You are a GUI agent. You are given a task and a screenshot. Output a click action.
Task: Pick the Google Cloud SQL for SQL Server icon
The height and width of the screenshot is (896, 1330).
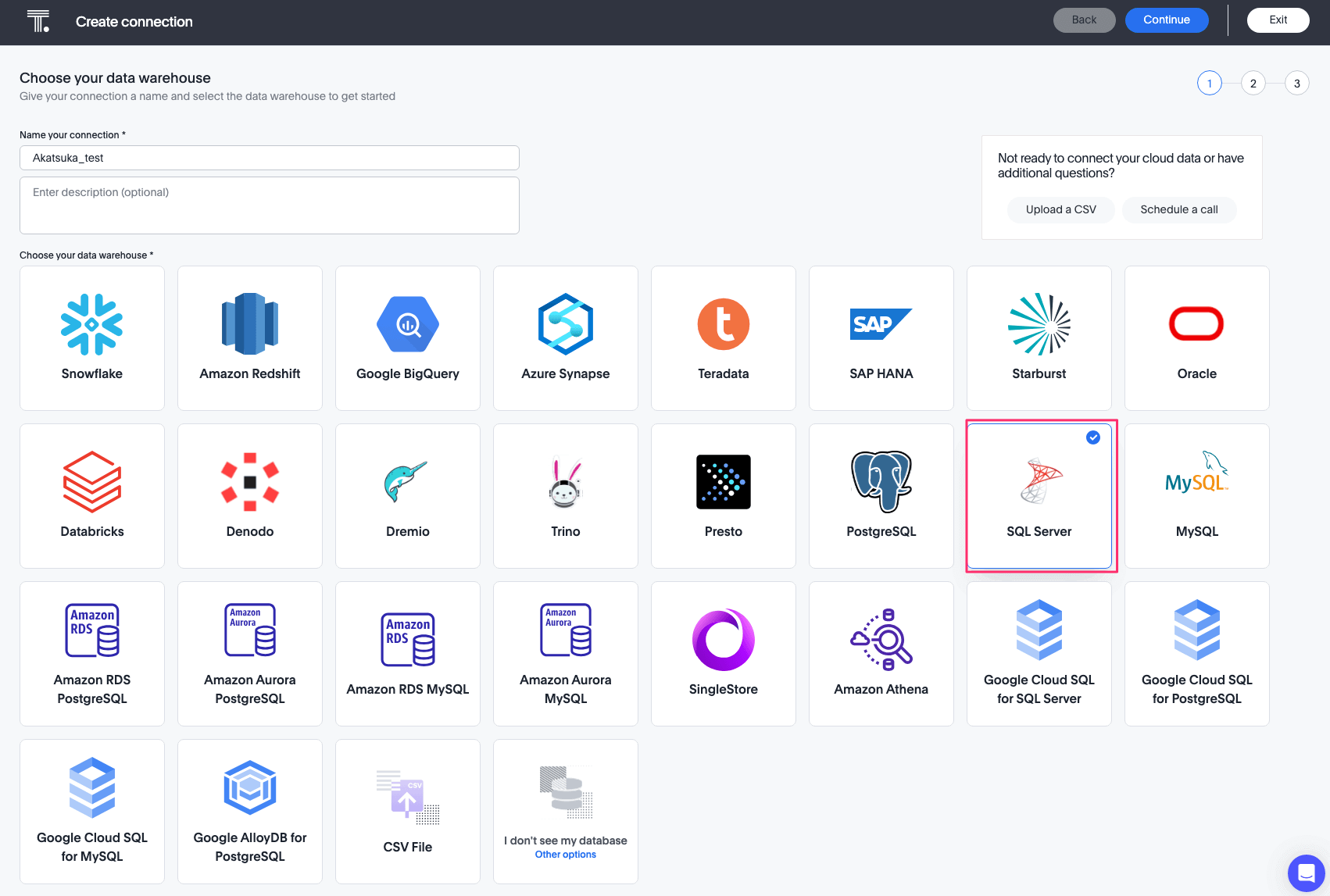[x=1039, y=630]
